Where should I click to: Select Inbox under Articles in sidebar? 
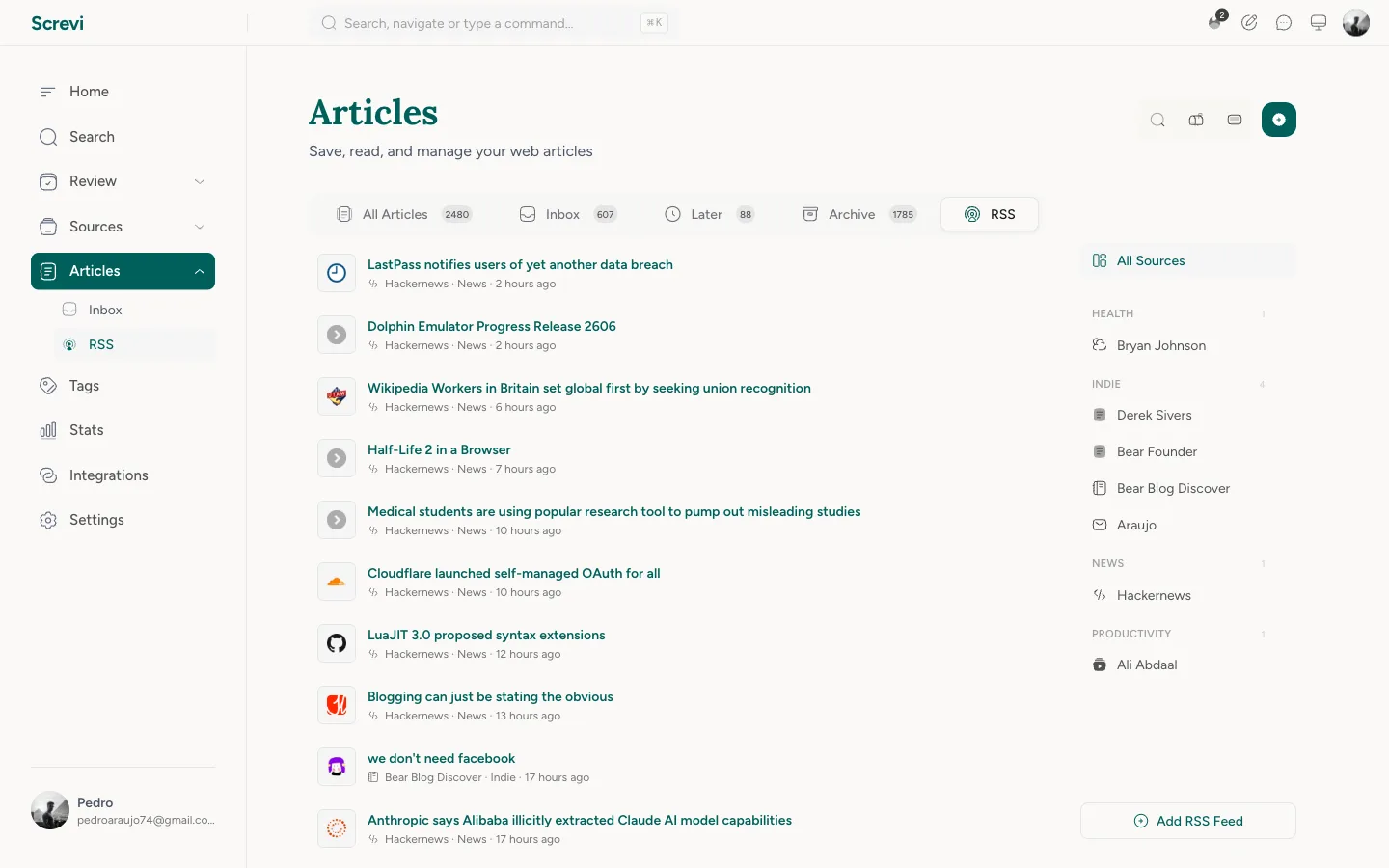click(x=134, y=310)
